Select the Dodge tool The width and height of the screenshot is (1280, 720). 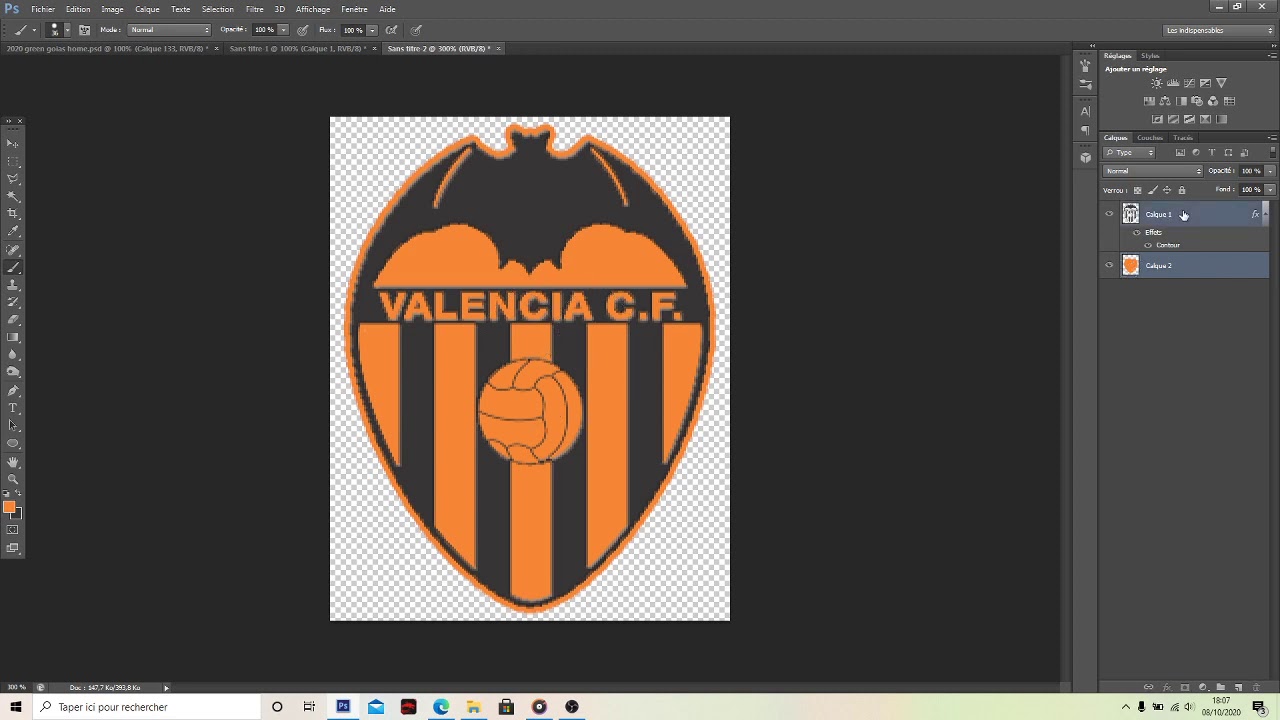pos(13,372)
